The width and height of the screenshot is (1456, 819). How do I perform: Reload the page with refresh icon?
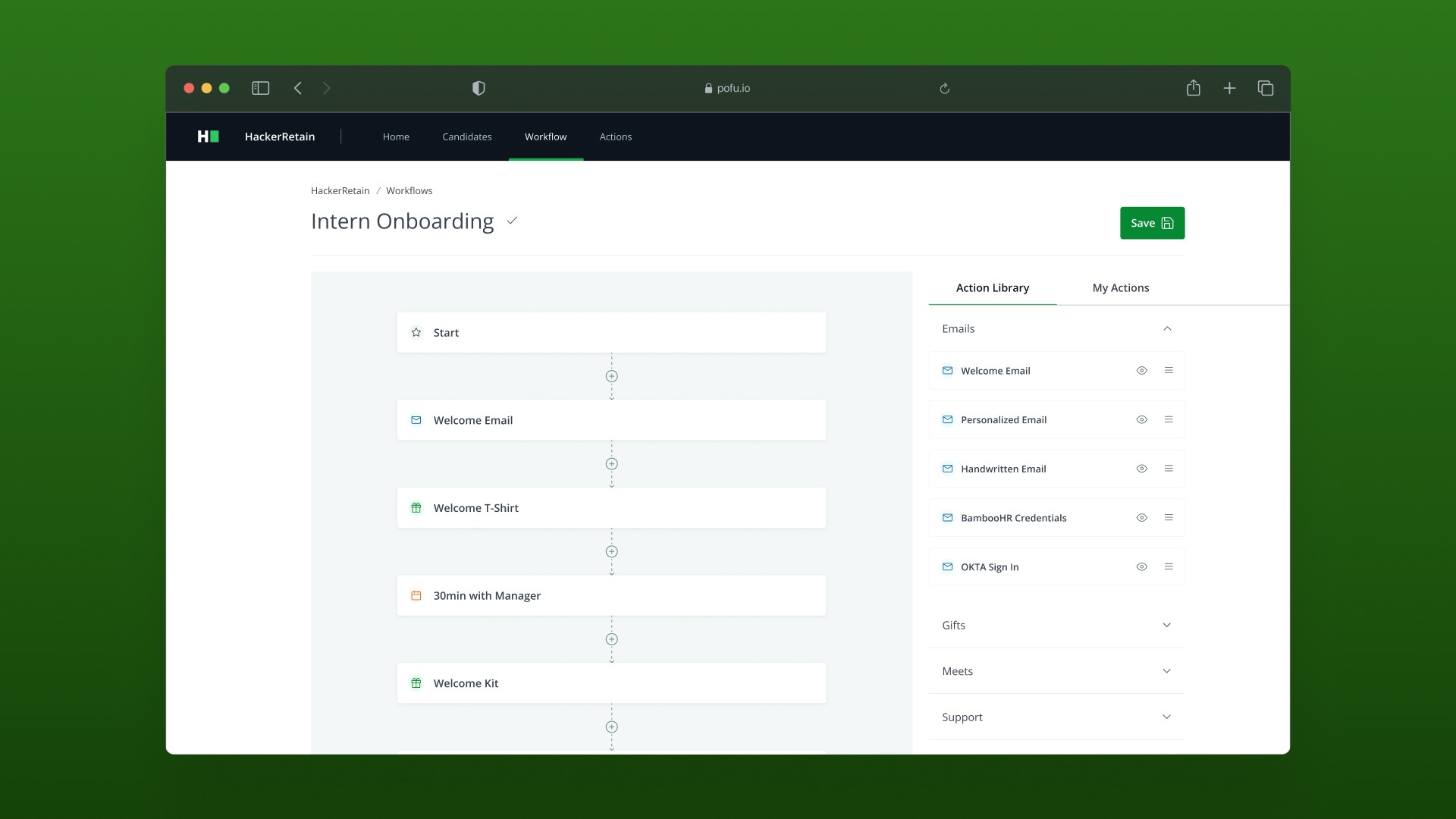[x=944, y=89]
